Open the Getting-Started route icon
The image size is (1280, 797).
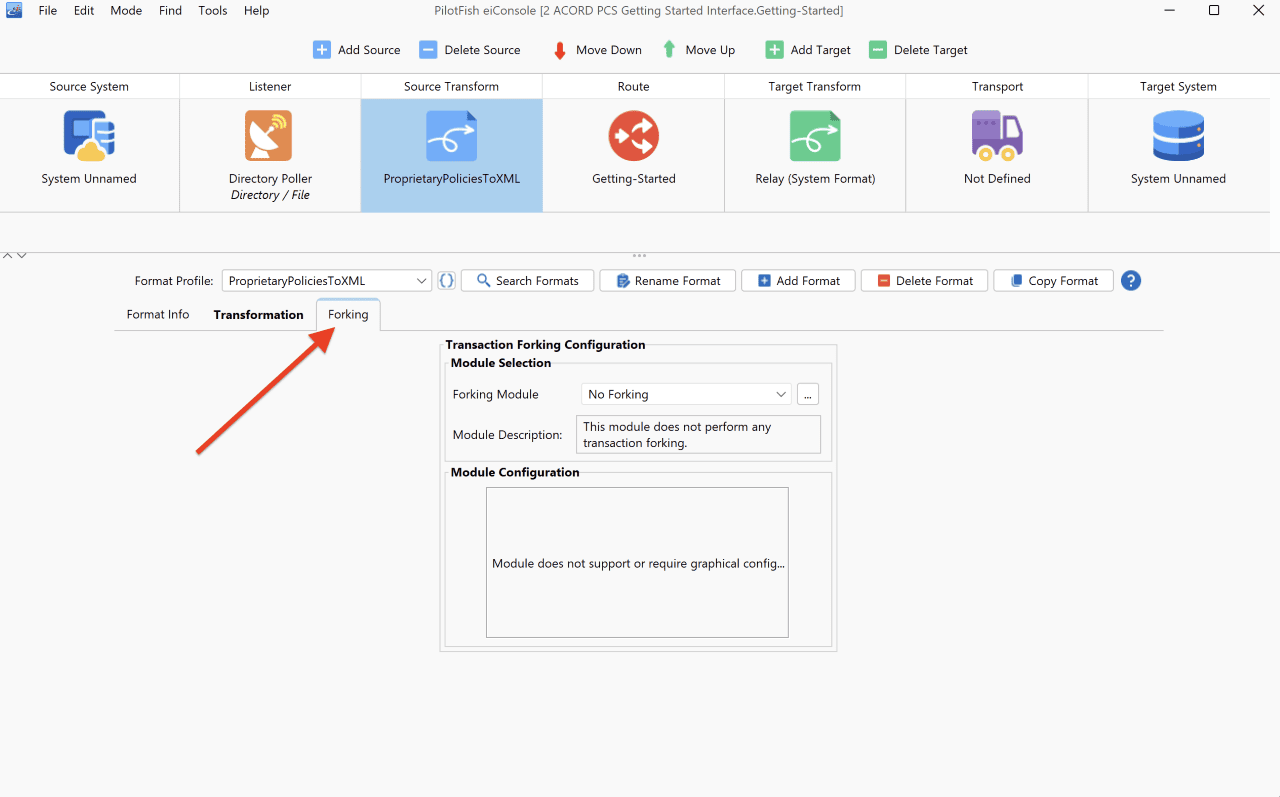coord(633,136)
